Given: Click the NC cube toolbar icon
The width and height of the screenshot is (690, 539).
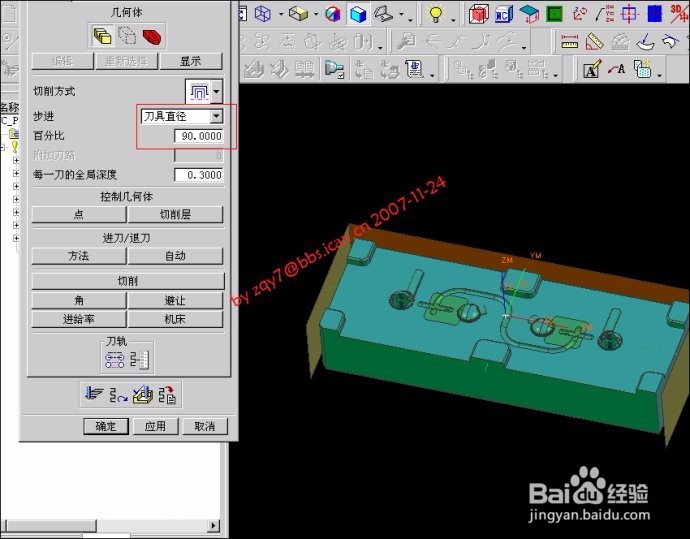Looking at the screenshot, I should pyautogui.click(x=503, y=14).
